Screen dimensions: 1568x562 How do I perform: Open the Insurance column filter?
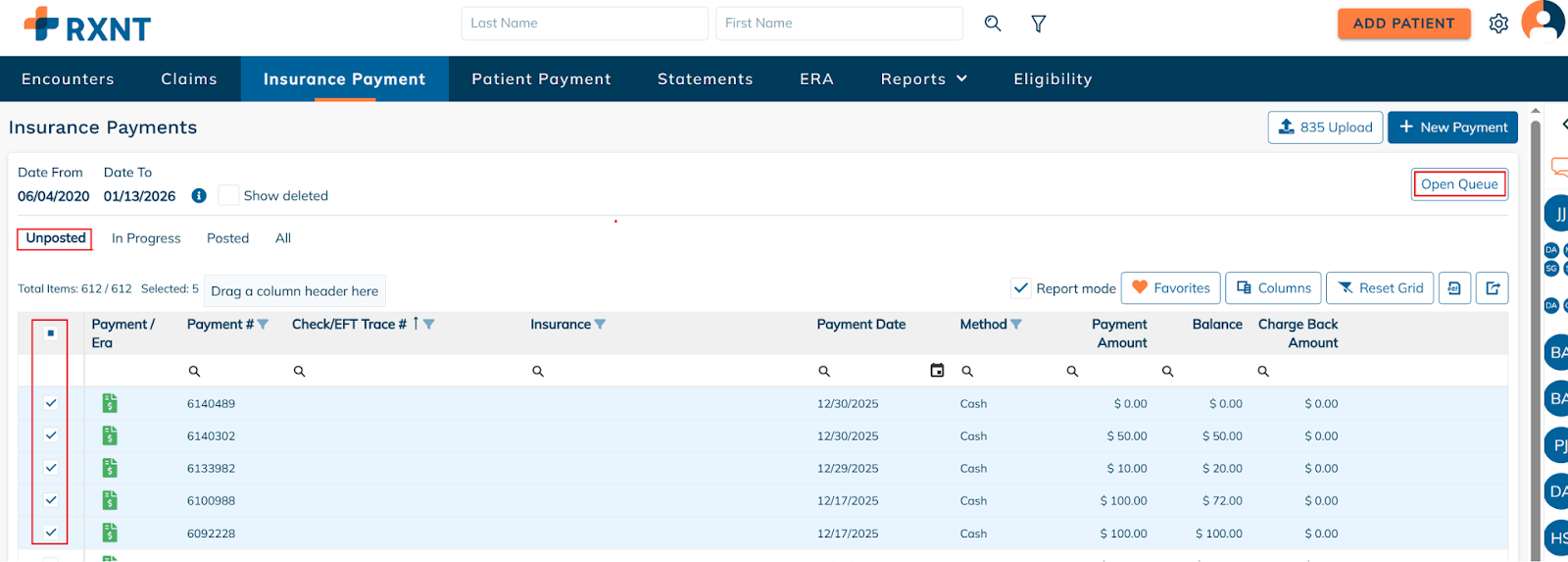(600, 325)
